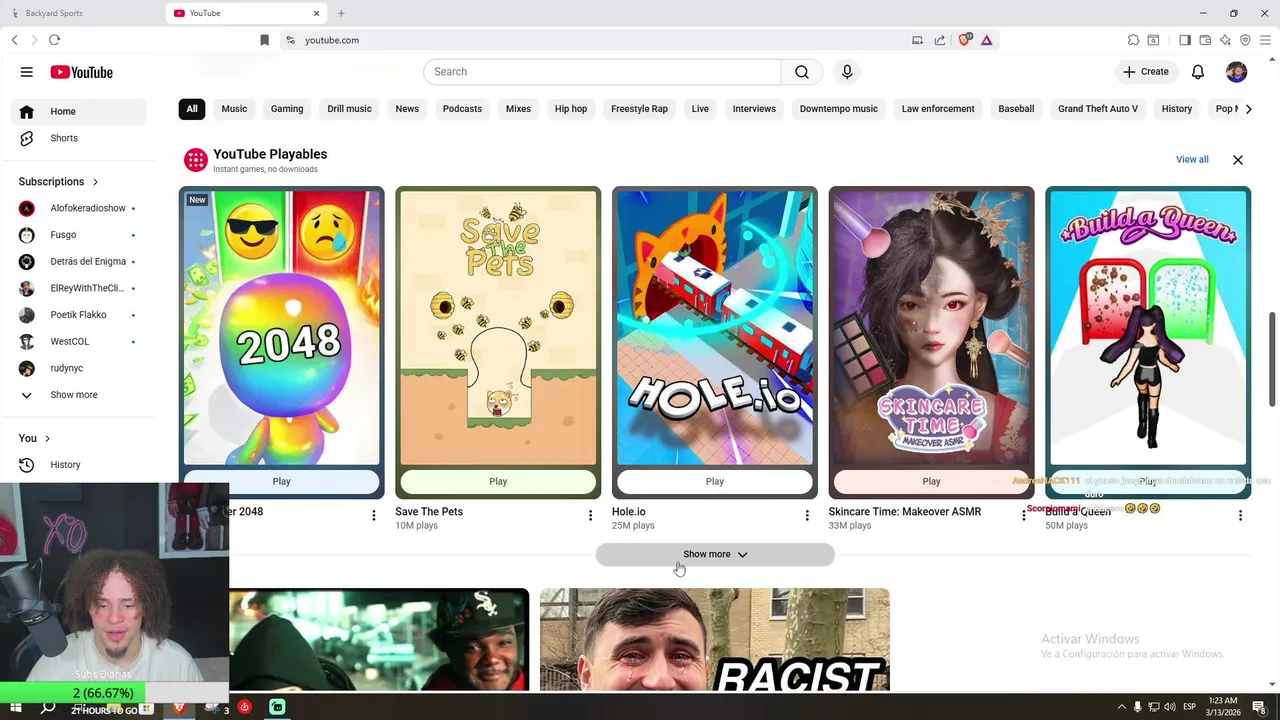
Task: Open Detrás del Enigma subscription
Action: [78, 262]
